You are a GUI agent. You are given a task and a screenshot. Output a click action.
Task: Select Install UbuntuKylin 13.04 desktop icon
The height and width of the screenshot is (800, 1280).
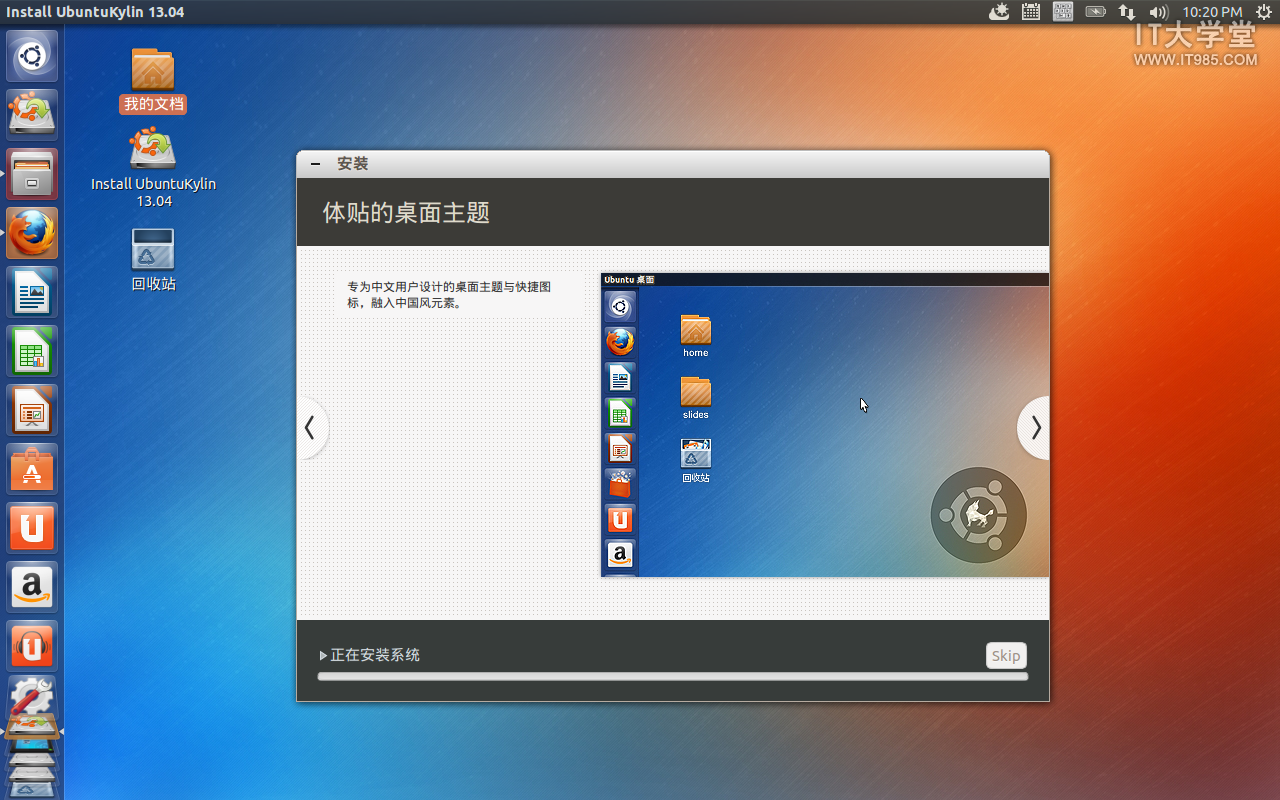click(153, 167)
